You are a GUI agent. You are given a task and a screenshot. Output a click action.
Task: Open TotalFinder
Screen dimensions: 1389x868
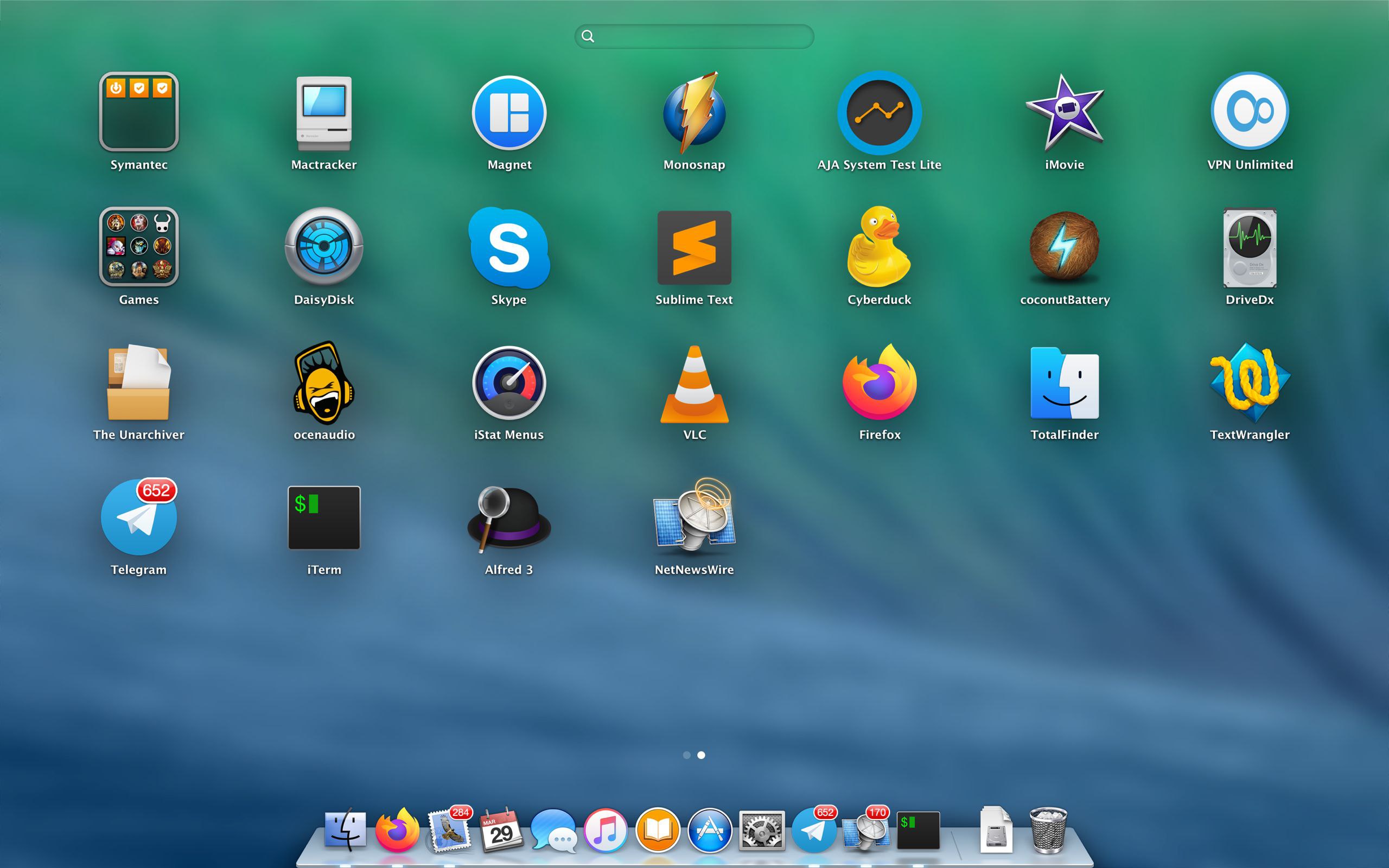(1065, 382)
